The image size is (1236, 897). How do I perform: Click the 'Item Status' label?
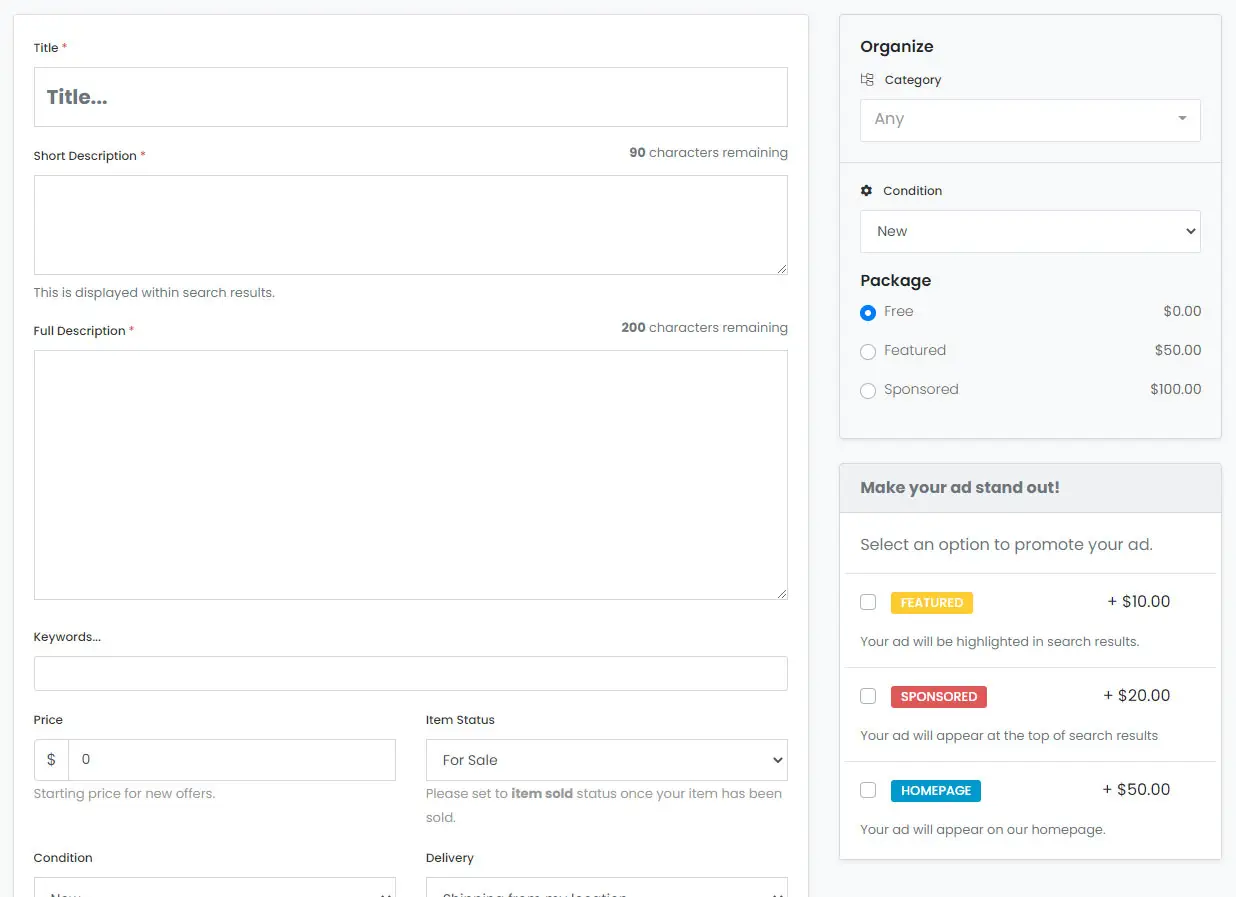[x=460, y=720]
